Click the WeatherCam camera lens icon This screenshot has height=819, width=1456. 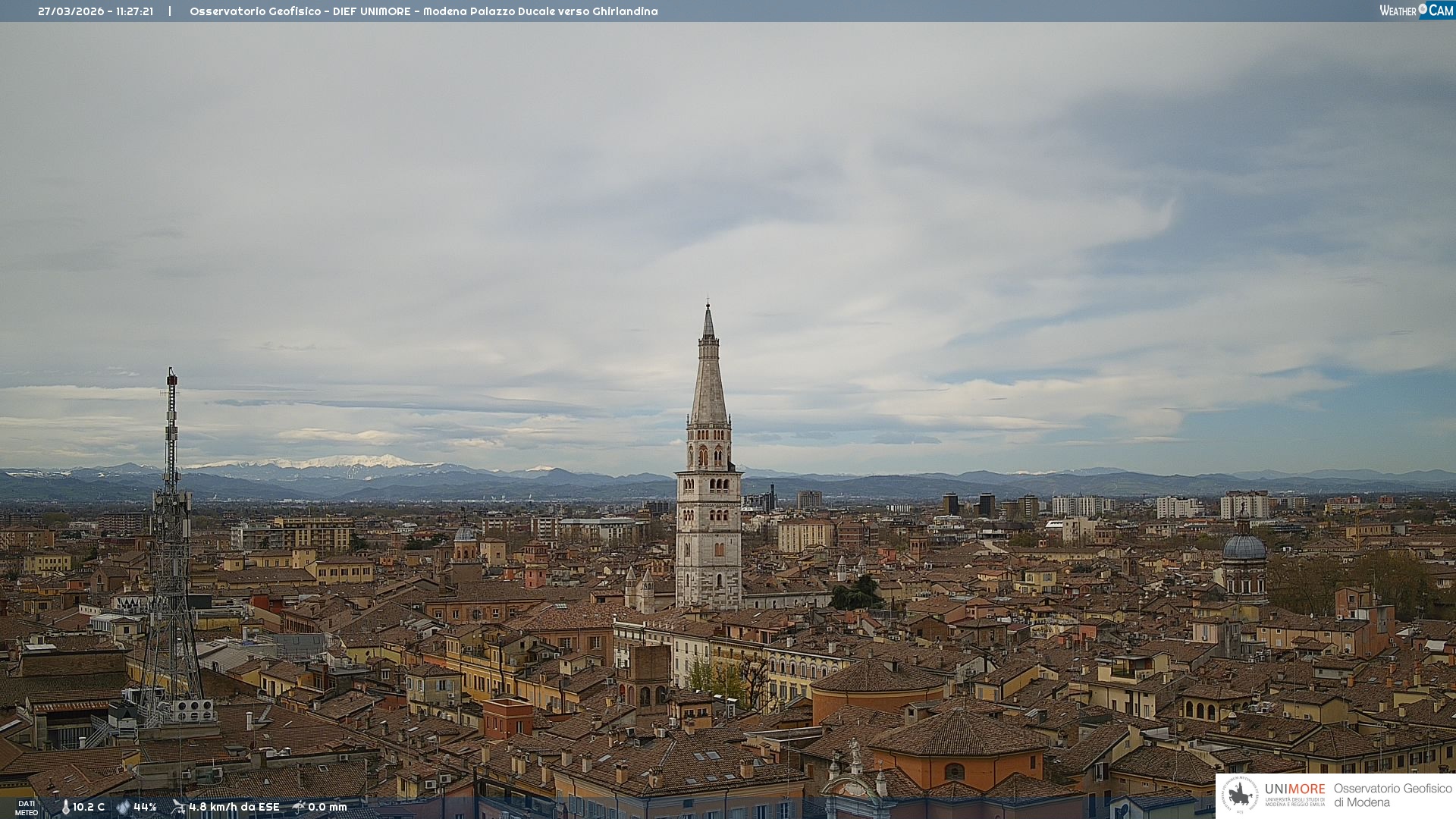click(x=1423, y=9)
